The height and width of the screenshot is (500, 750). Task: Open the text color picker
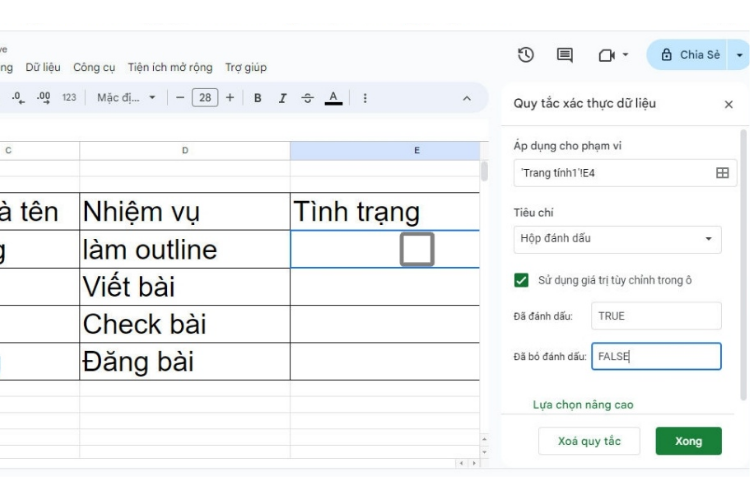coord(333,98)
